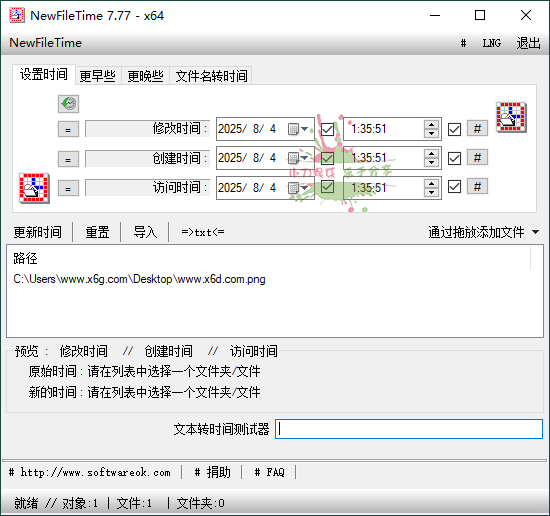Minimize the NewFileTime window
This screenshot has height=516, width=550.
(x=435, y=15)
